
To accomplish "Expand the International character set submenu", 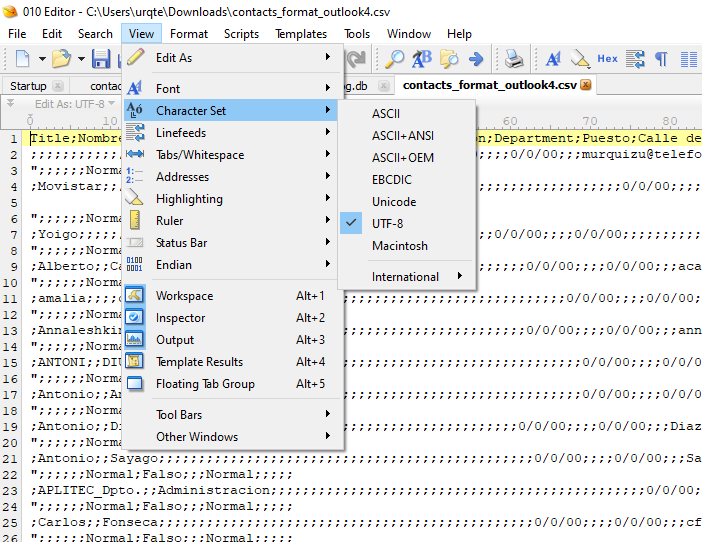I will 405,277.
